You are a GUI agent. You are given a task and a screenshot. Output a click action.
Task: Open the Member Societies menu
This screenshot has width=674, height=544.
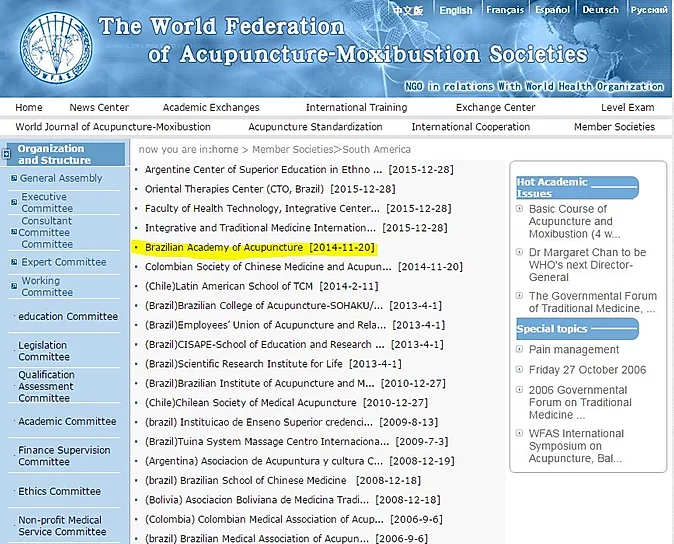point(614,127)
